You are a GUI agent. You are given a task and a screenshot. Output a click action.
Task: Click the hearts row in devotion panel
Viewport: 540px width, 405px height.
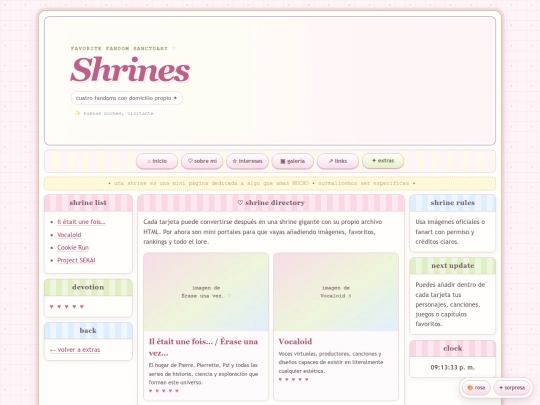(x=67, y=307)
